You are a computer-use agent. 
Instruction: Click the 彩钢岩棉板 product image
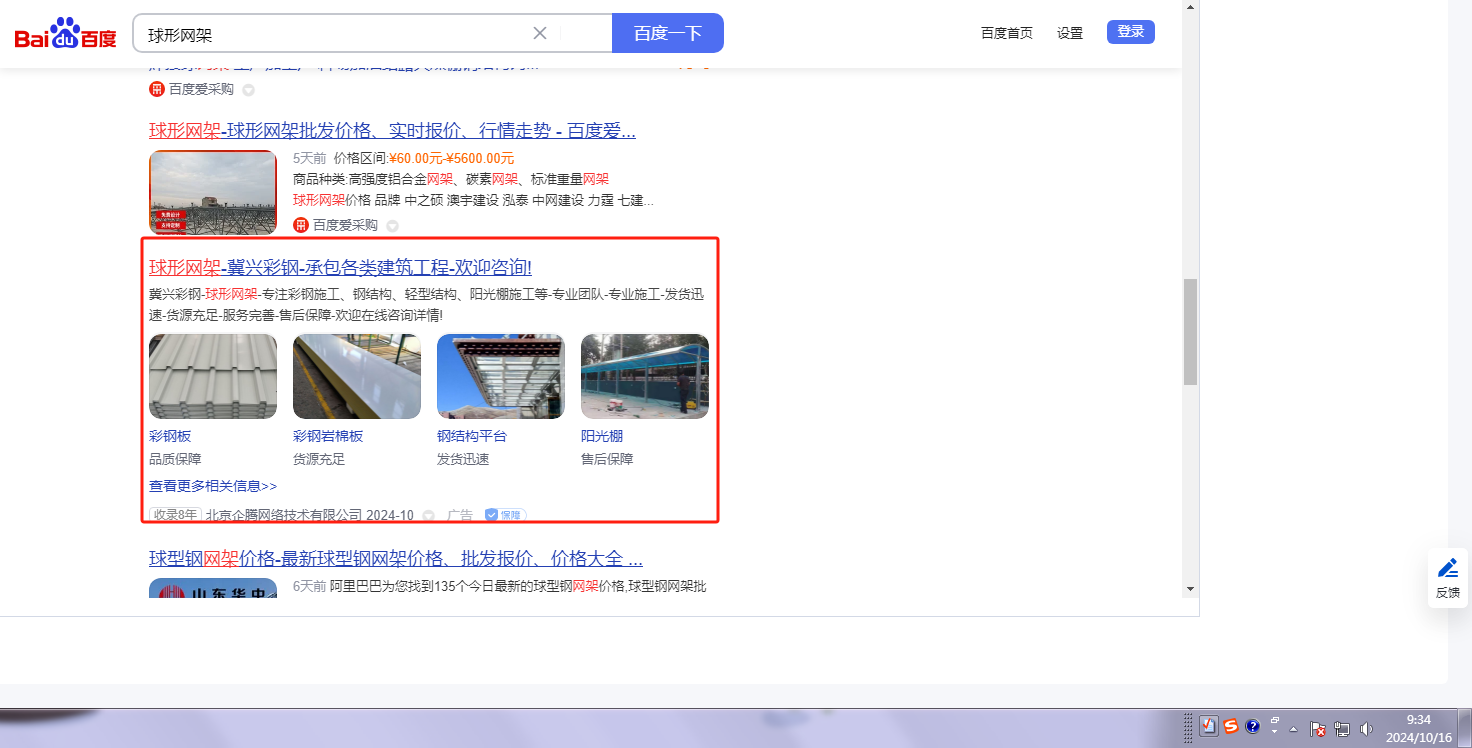(357, 376)
